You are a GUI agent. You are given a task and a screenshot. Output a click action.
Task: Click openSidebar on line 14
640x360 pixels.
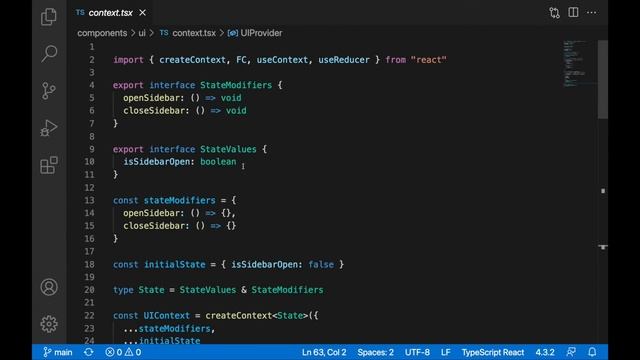(151, 213)
